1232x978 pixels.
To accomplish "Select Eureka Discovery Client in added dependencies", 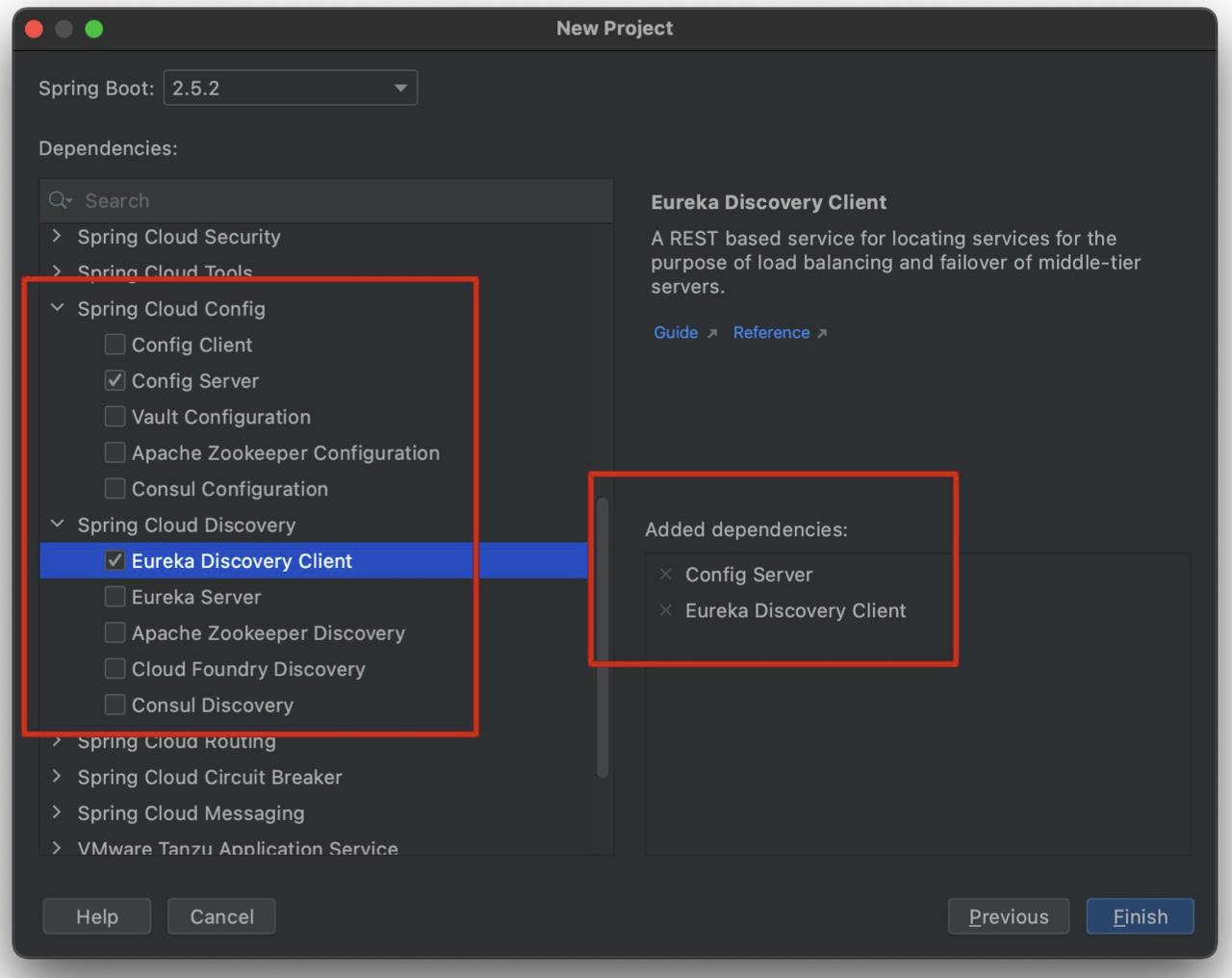I will (795, 610).
